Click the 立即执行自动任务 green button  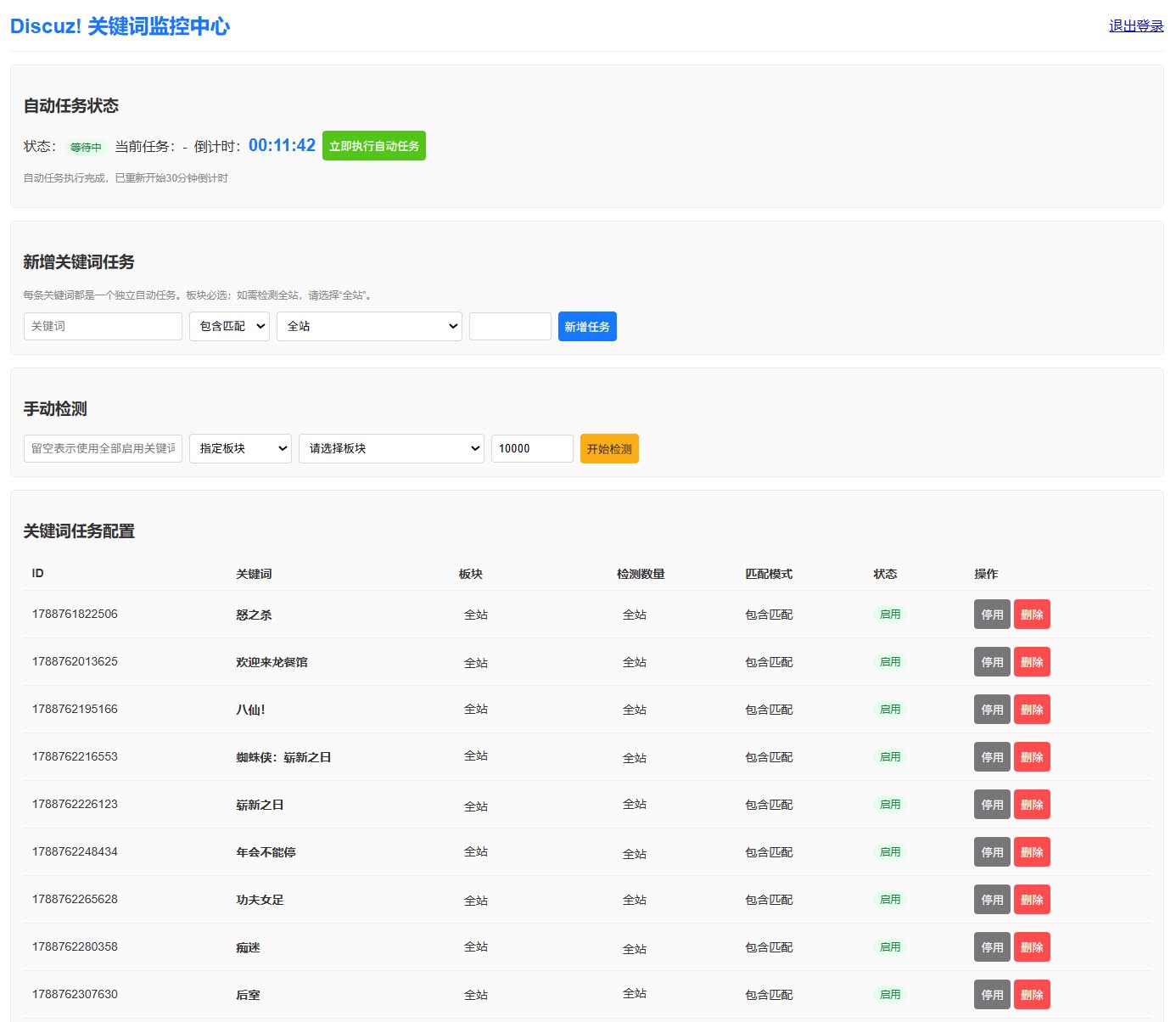coord(374,146)
